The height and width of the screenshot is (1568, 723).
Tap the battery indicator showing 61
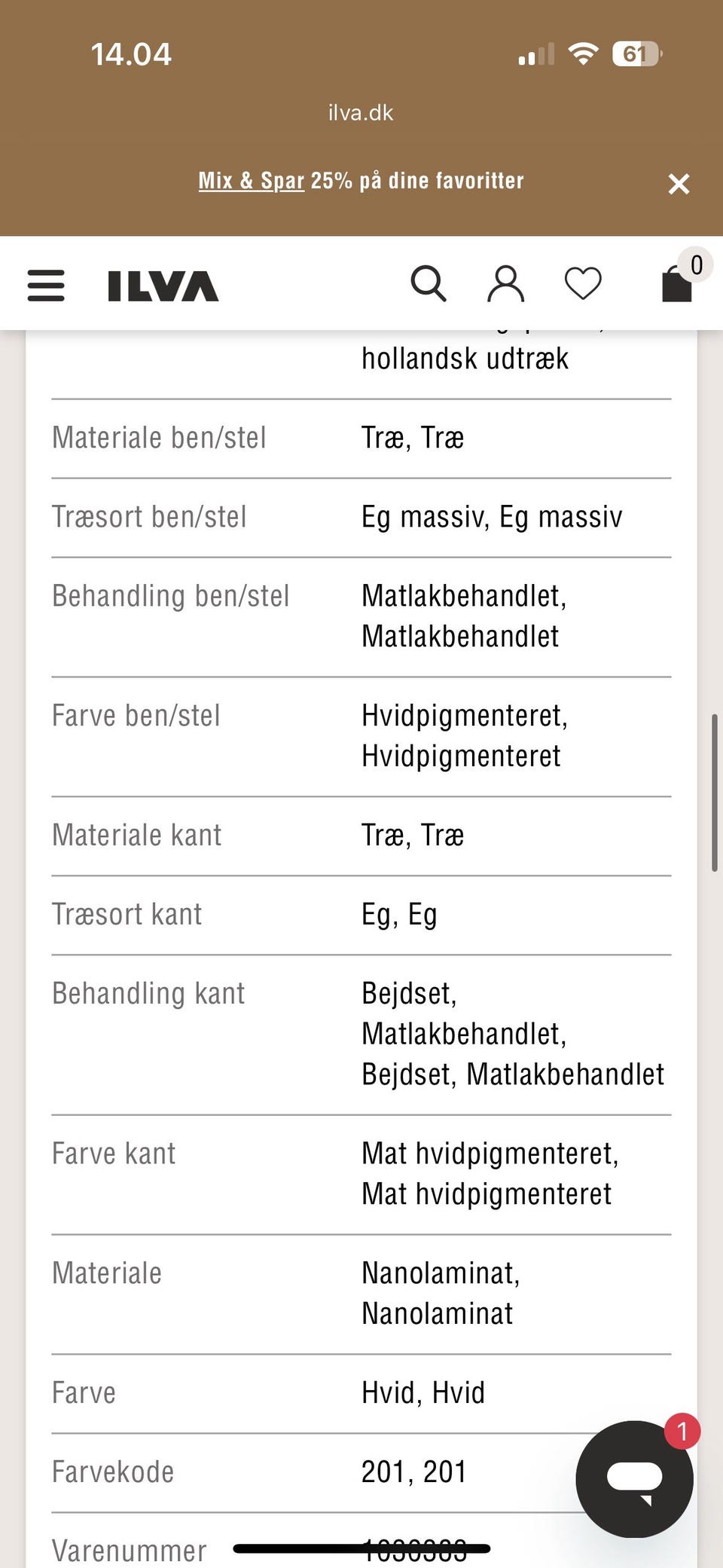click(x=633, y=53)
